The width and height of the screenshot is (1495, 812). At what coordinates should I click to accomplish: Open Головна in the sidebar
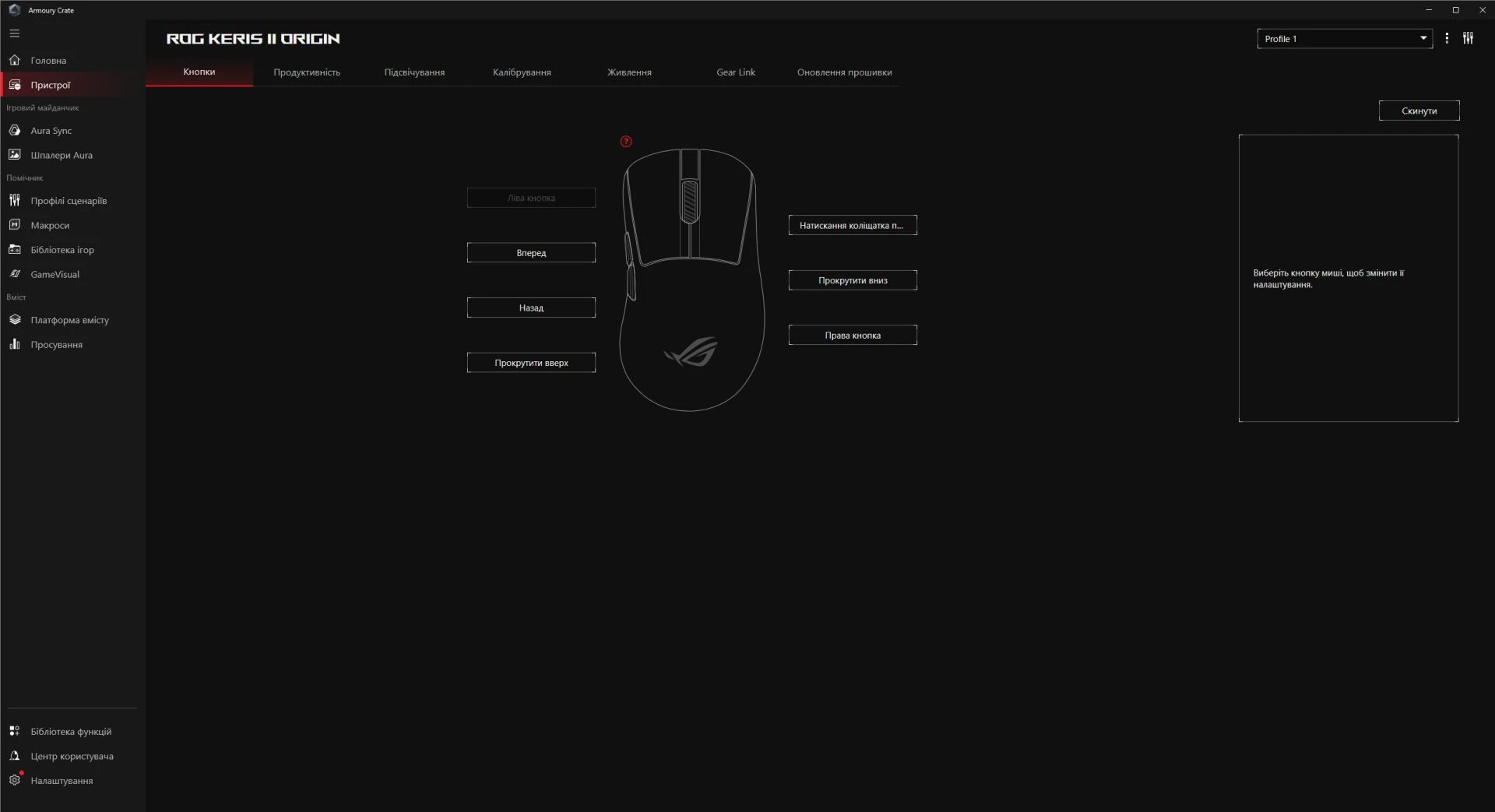tap(72, 60)
